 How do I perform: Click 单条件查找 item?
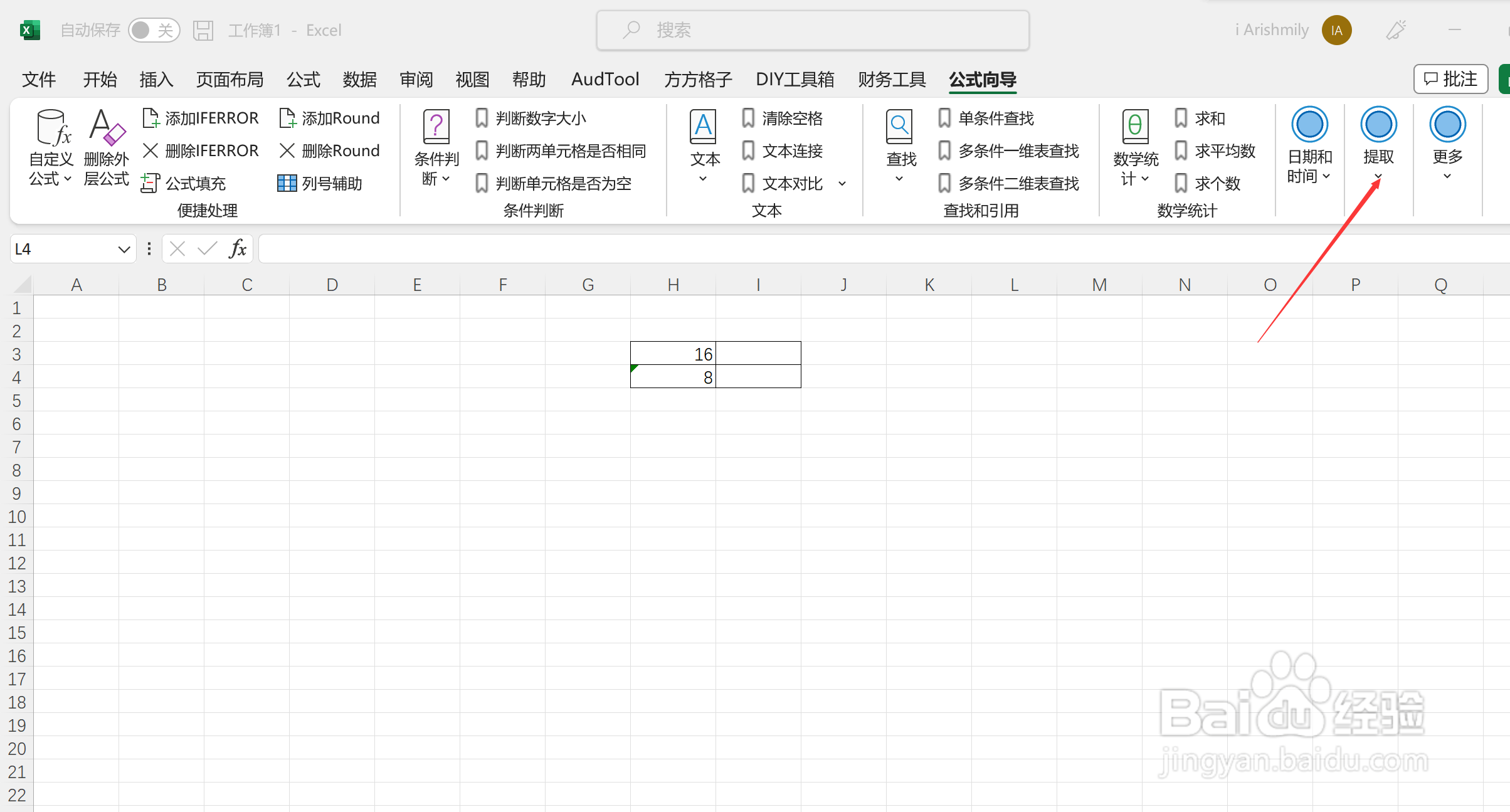pos(986,118)
